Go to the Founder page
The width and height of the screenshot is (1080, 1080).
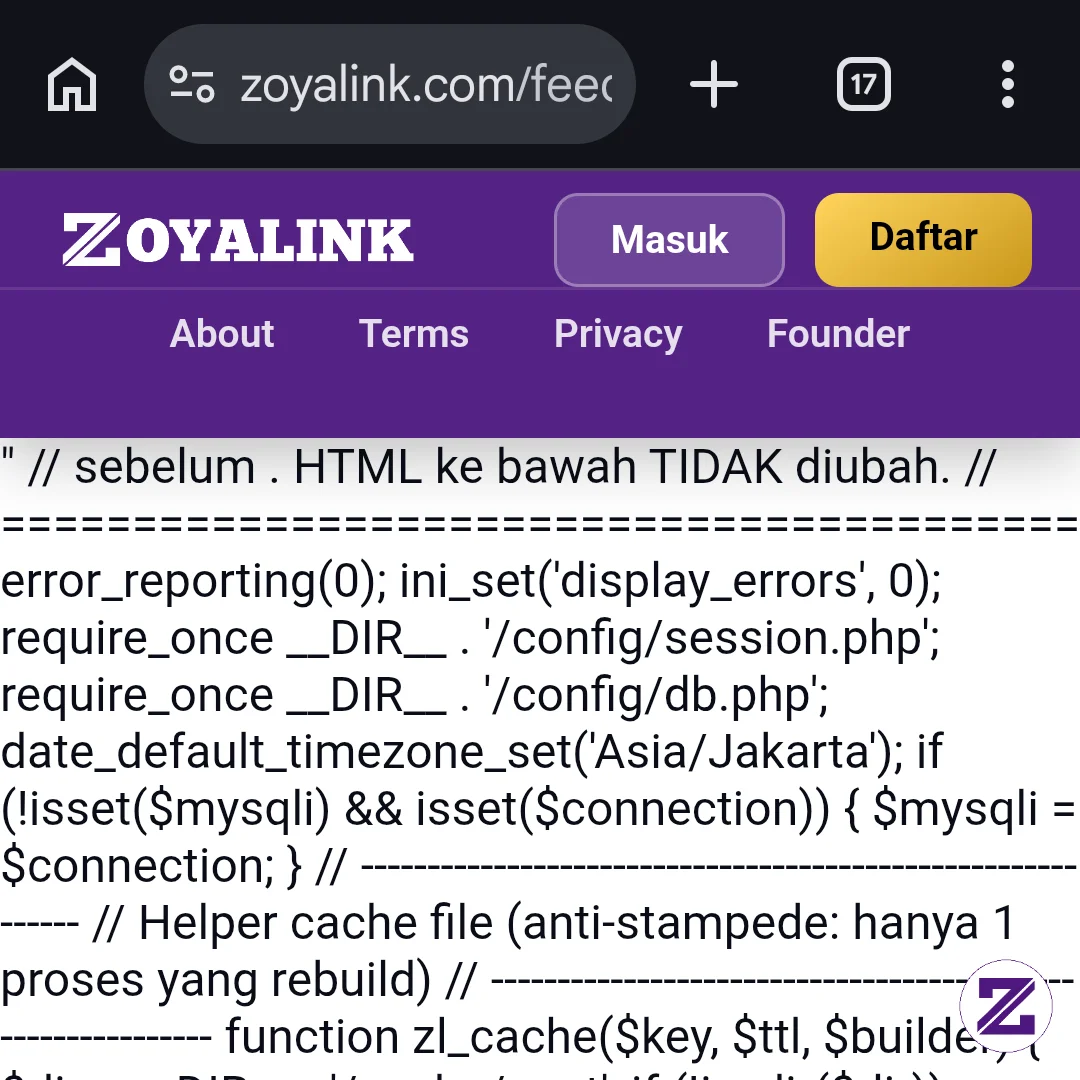[838, 334]
